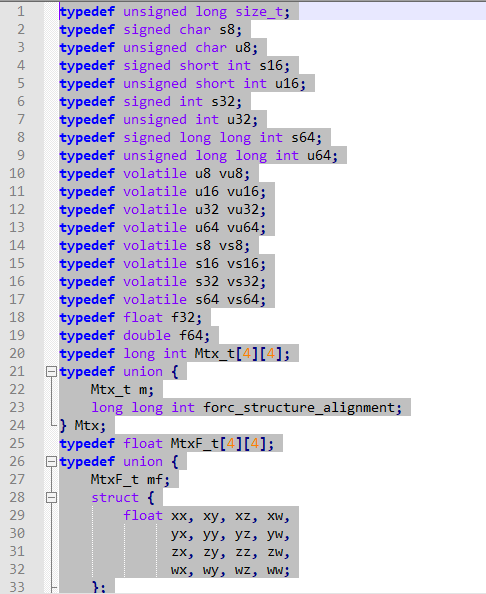Click the forc_structure_alignment identifier
The height and width of the screenshot is (594, 486).
pyautogui.click(x=298, y=408)
